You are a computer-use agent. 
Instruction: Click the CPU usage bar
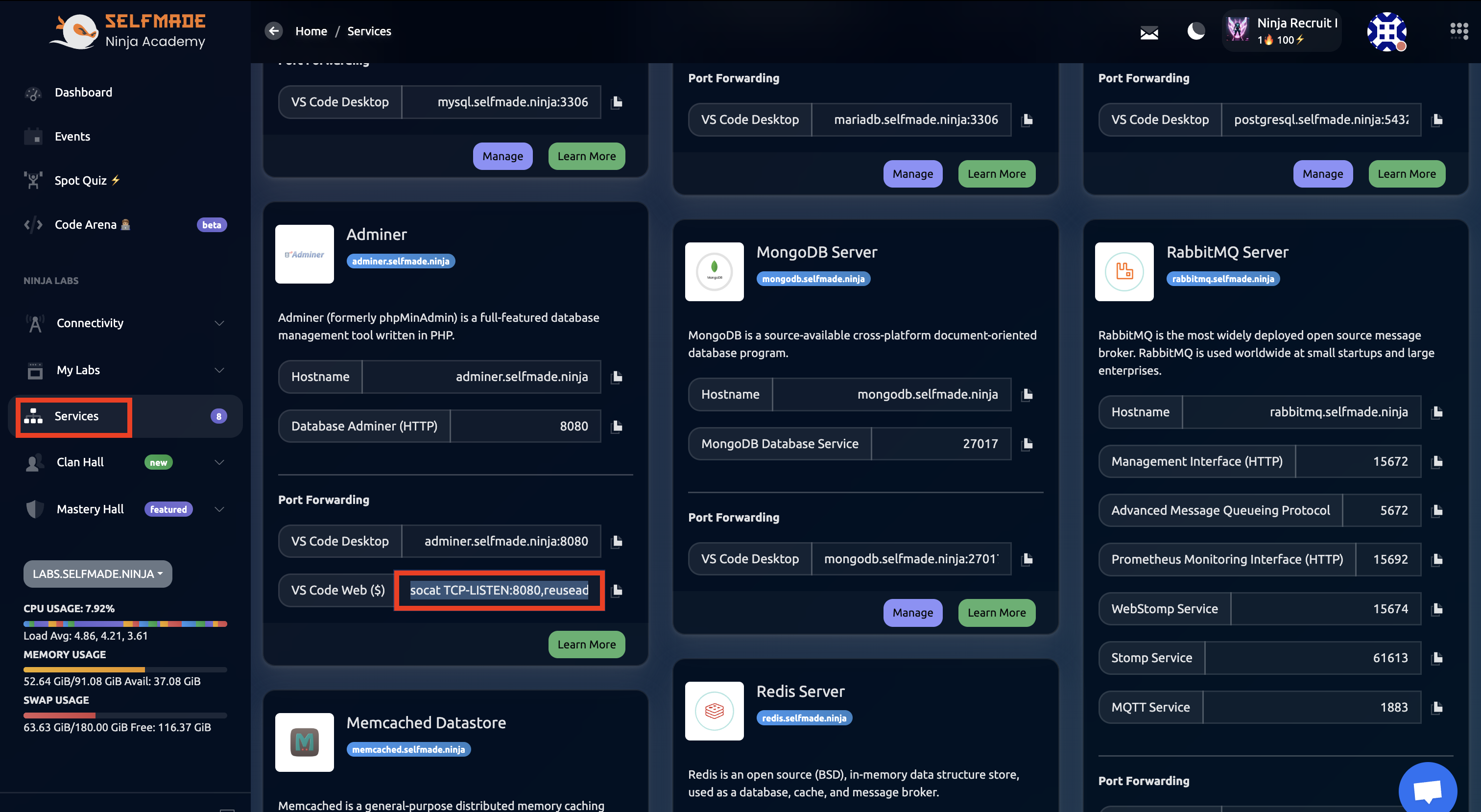(x=125, y=624)
